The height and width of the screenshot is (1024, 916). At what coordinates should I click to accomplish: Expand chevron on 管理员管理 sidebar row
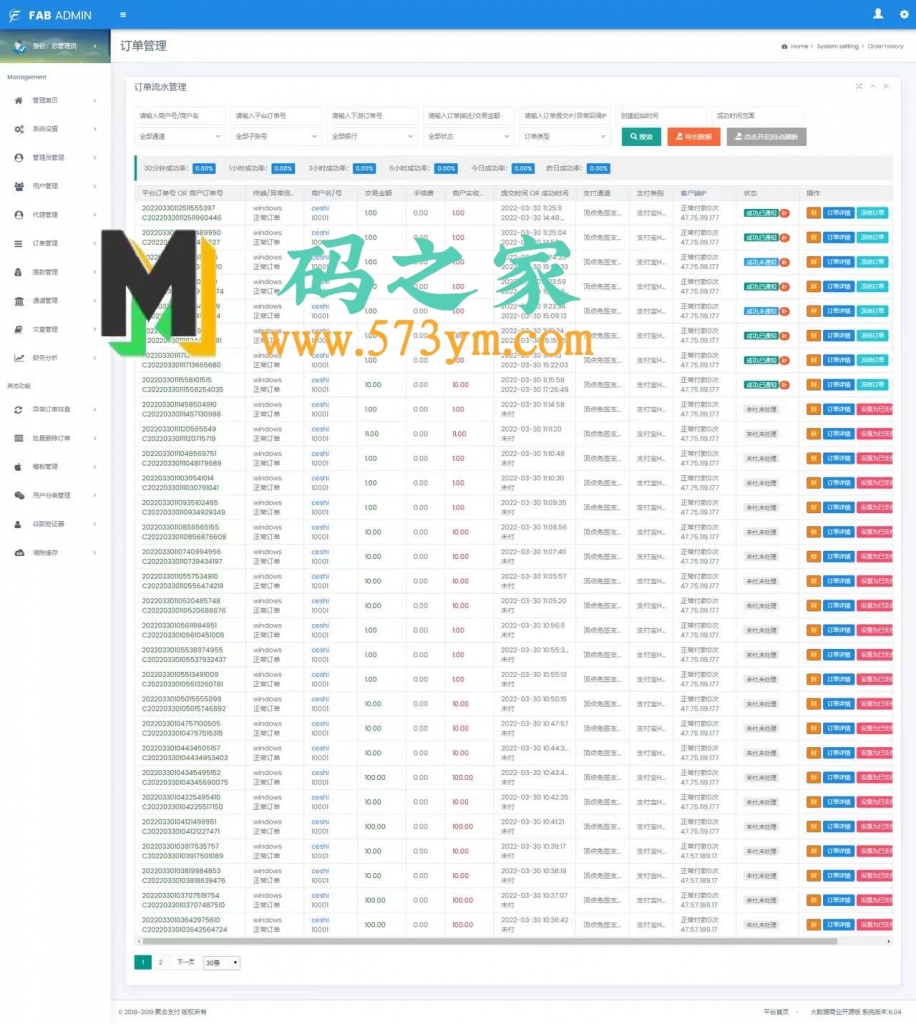point(95,158)
